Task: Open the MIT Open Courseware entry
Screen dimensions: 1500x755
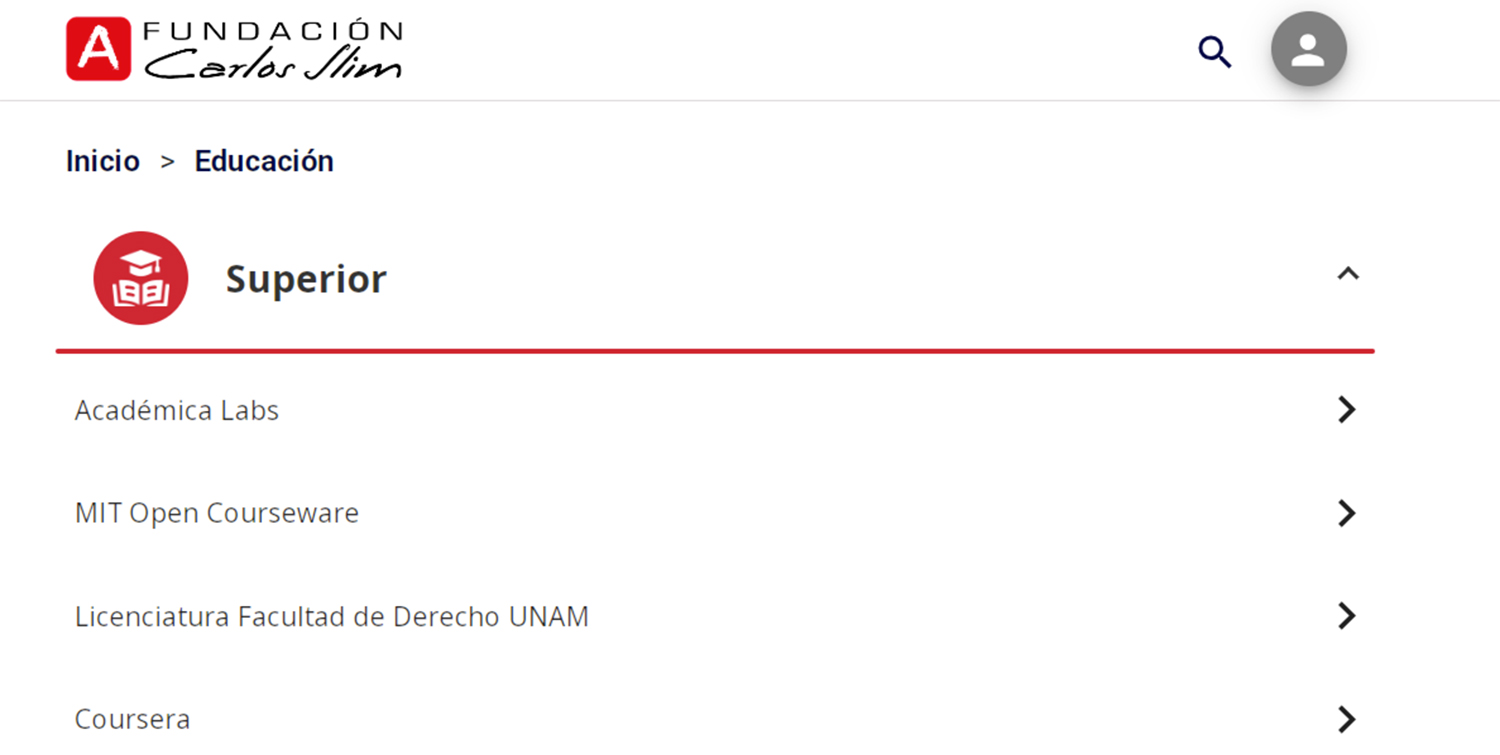Action: (x=217, y=513)
